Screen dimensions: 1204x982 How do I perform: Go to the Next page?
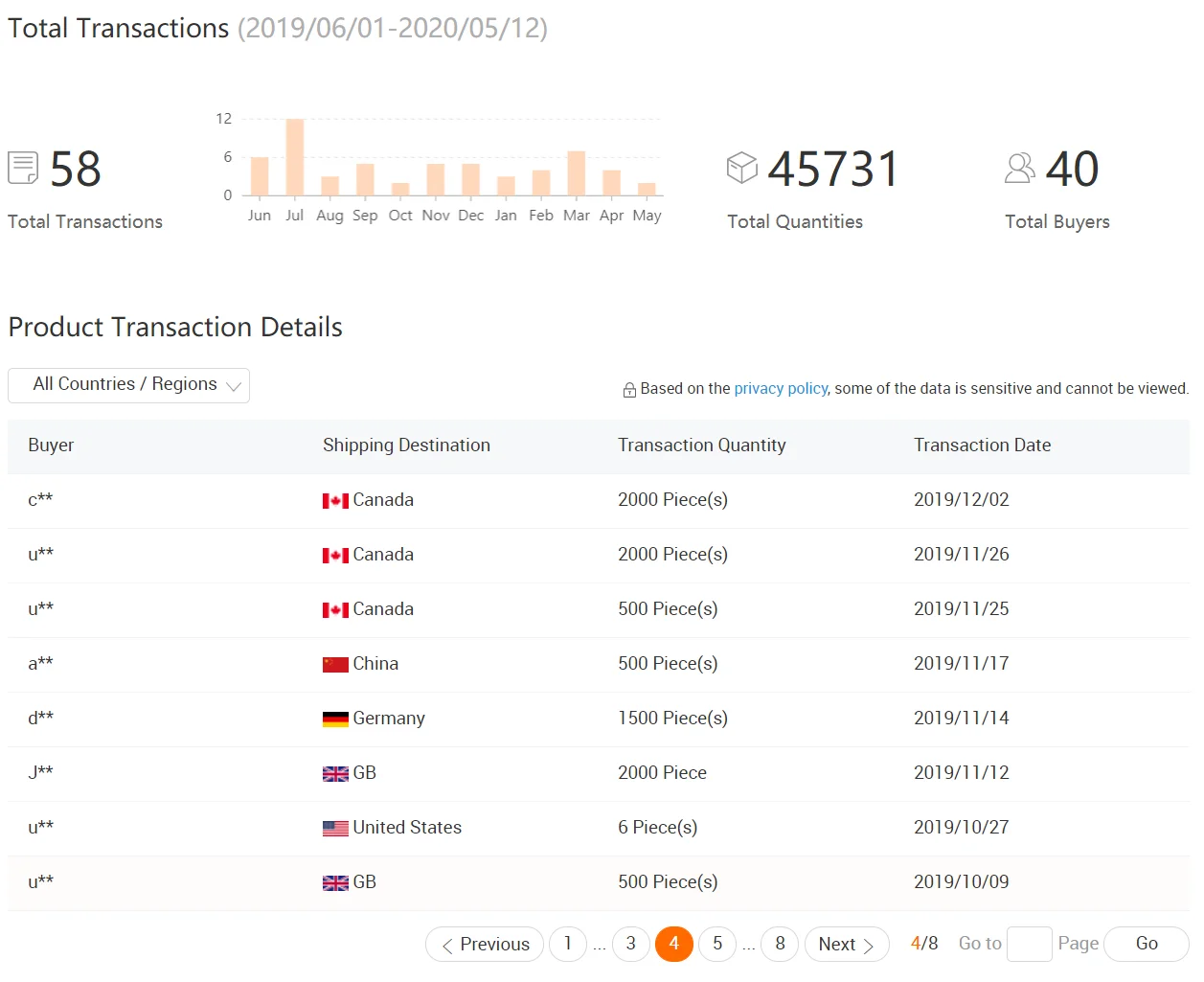[x=847, y=944]
